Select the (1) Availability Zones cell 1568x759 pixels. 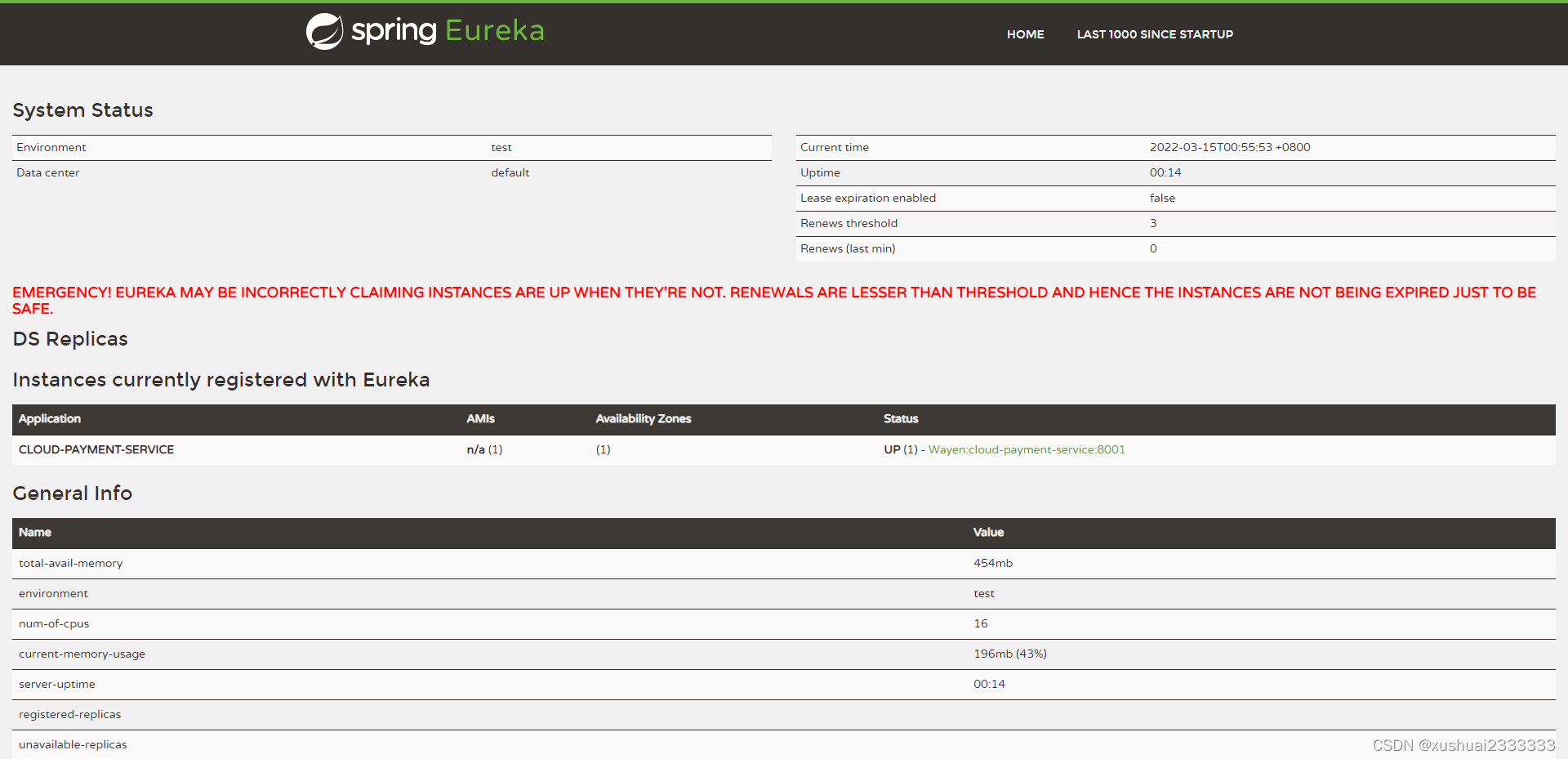(603, 449)
